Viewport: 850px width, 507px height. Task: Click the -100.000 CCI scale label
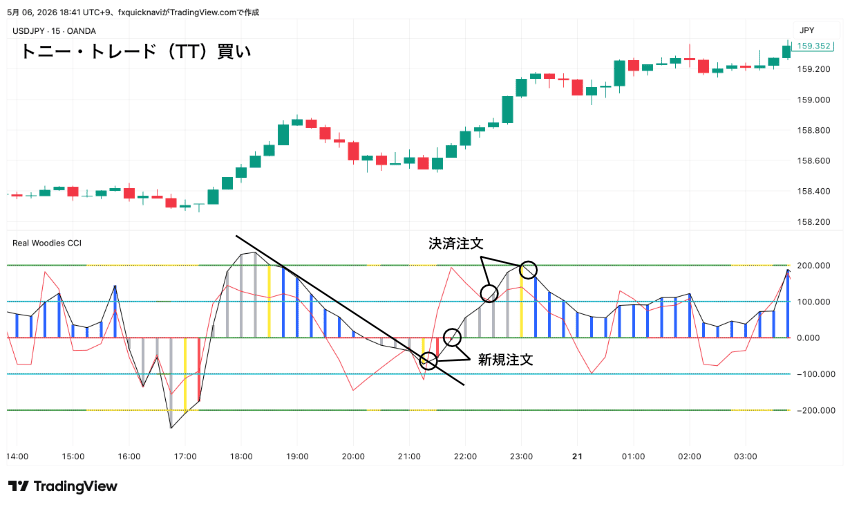coord(815,374)
